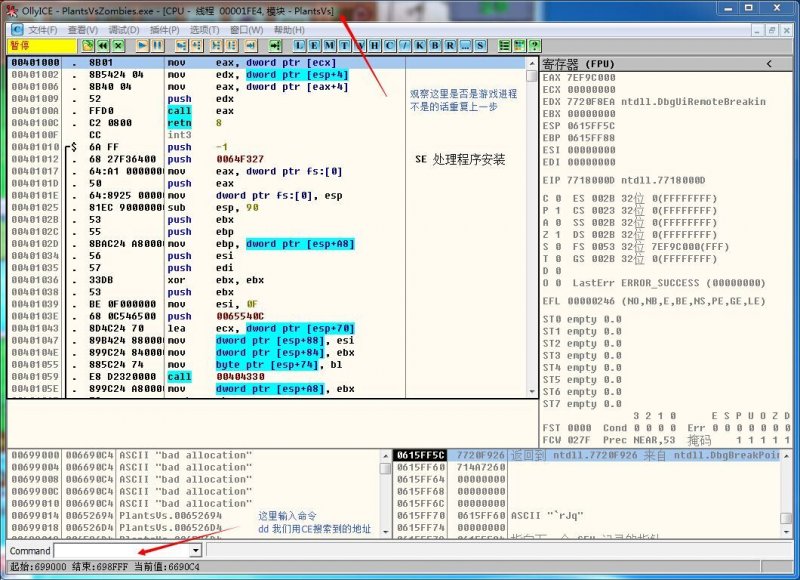Select dump row at address 00699000

[x=194, y=455]
